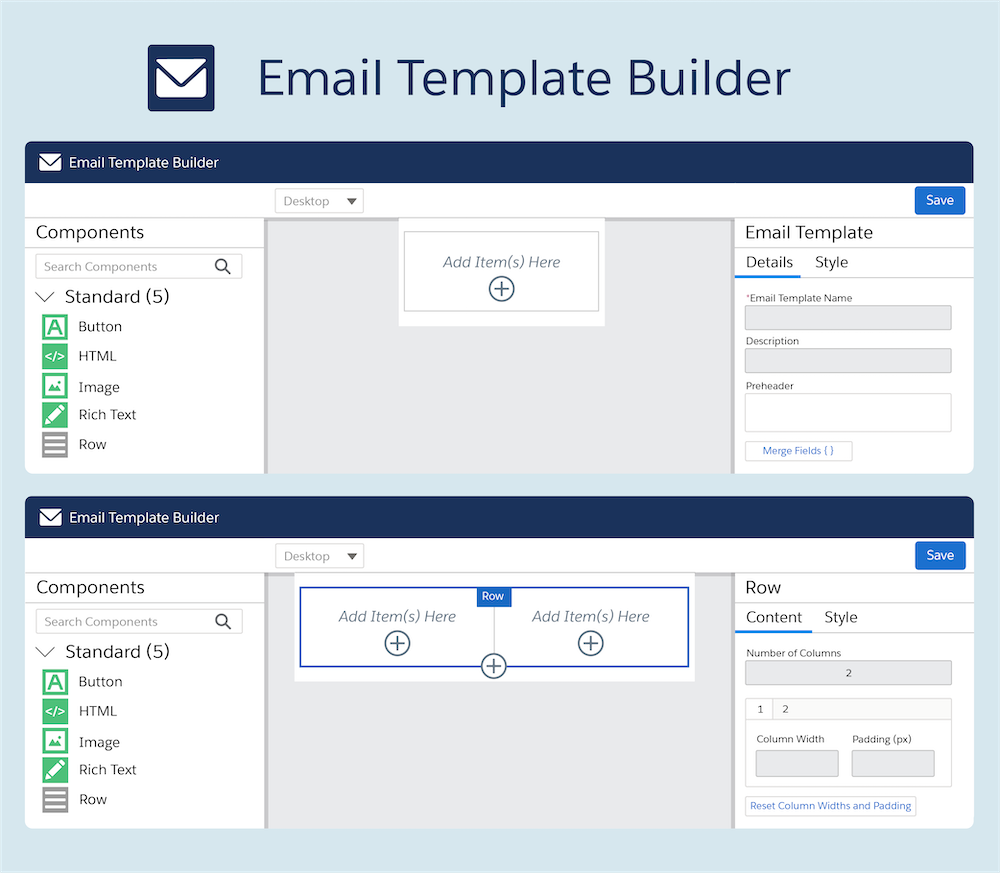Open the Desktop viewport dropdown

(318, 200)
